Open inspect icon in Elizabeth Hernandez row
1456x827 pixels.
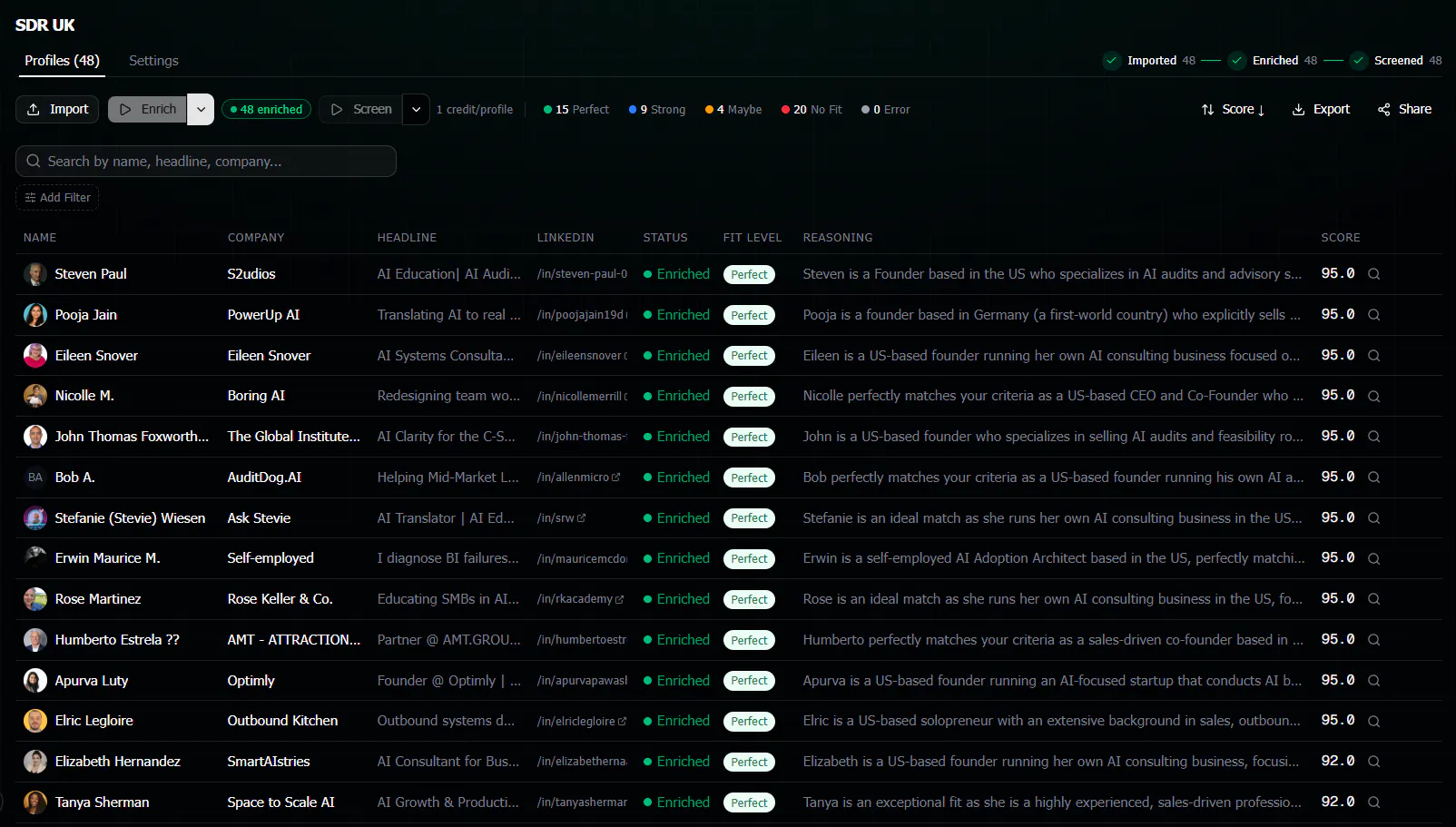(x=1373, y=762)
